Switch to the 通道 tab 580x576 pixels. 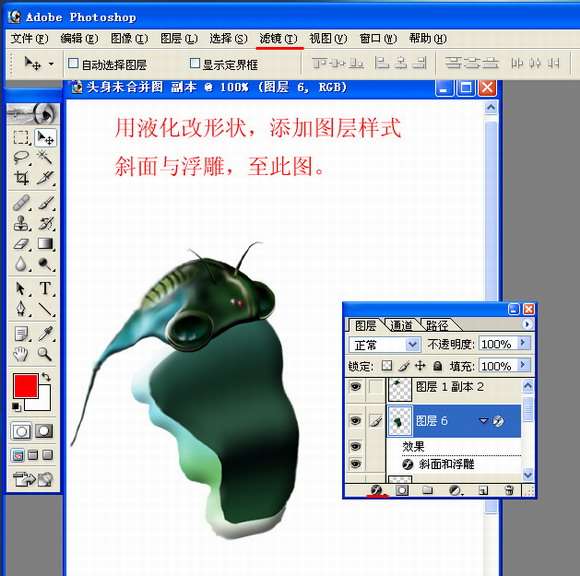point(401,326)
